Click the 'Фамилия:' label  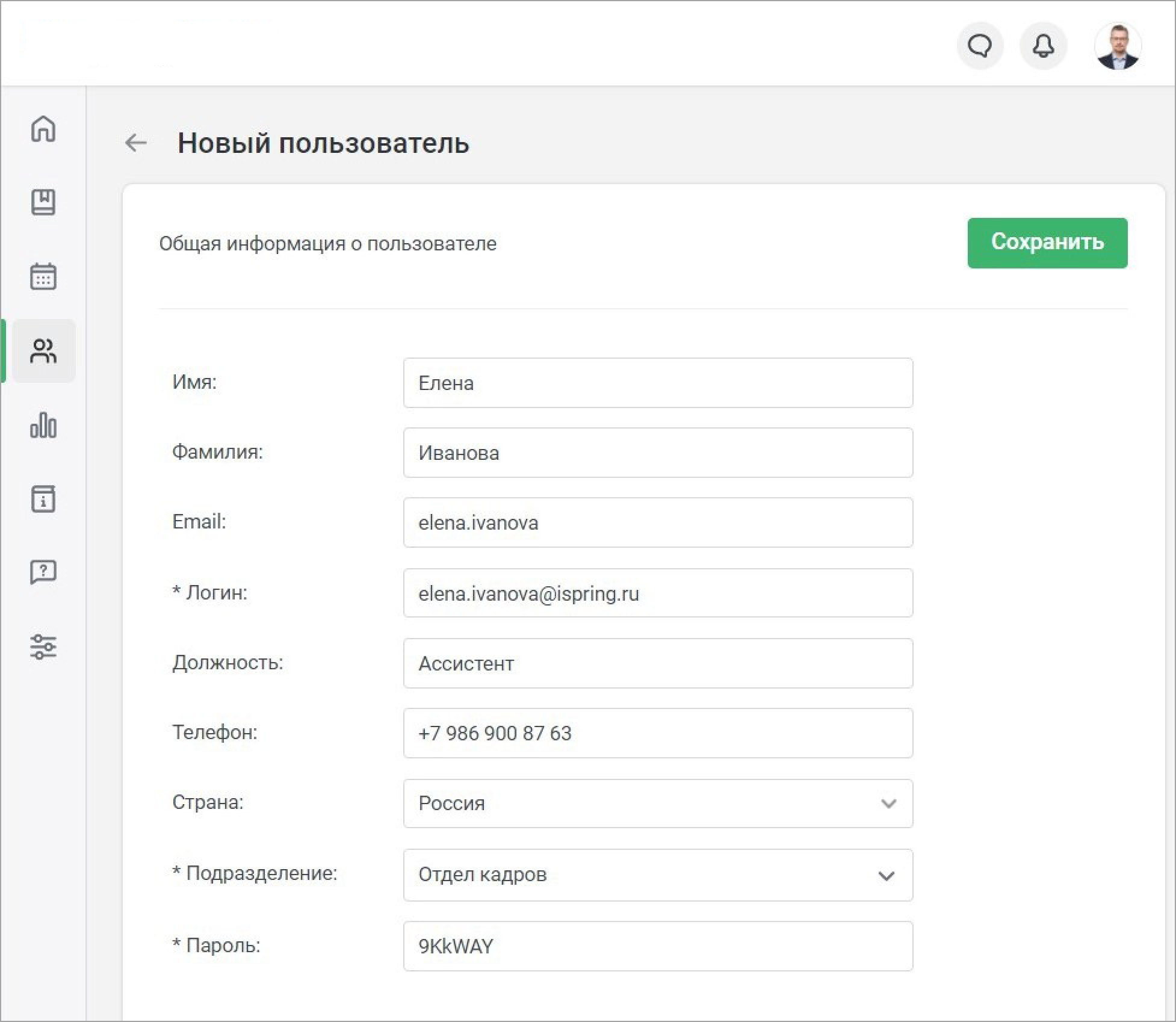[x=217, y=452]
